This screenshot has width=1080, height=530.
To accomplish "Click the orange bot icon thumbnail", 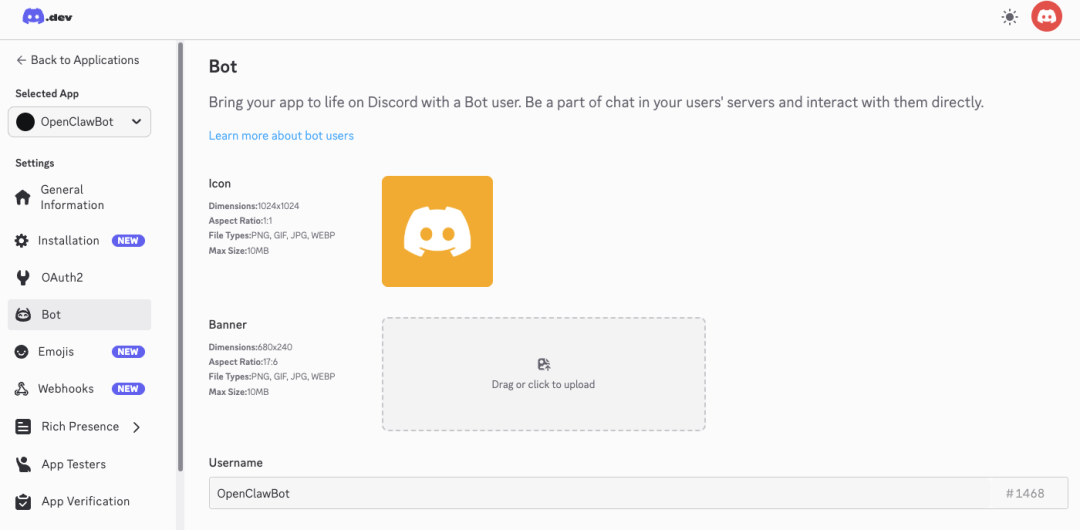I will click(437, 231).
